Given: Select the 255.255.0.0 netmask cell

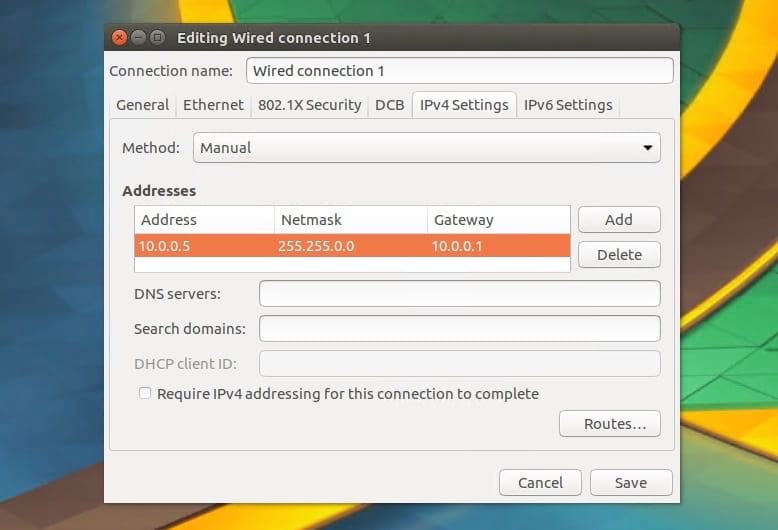Looking at the screenshot, I should 351,246.
